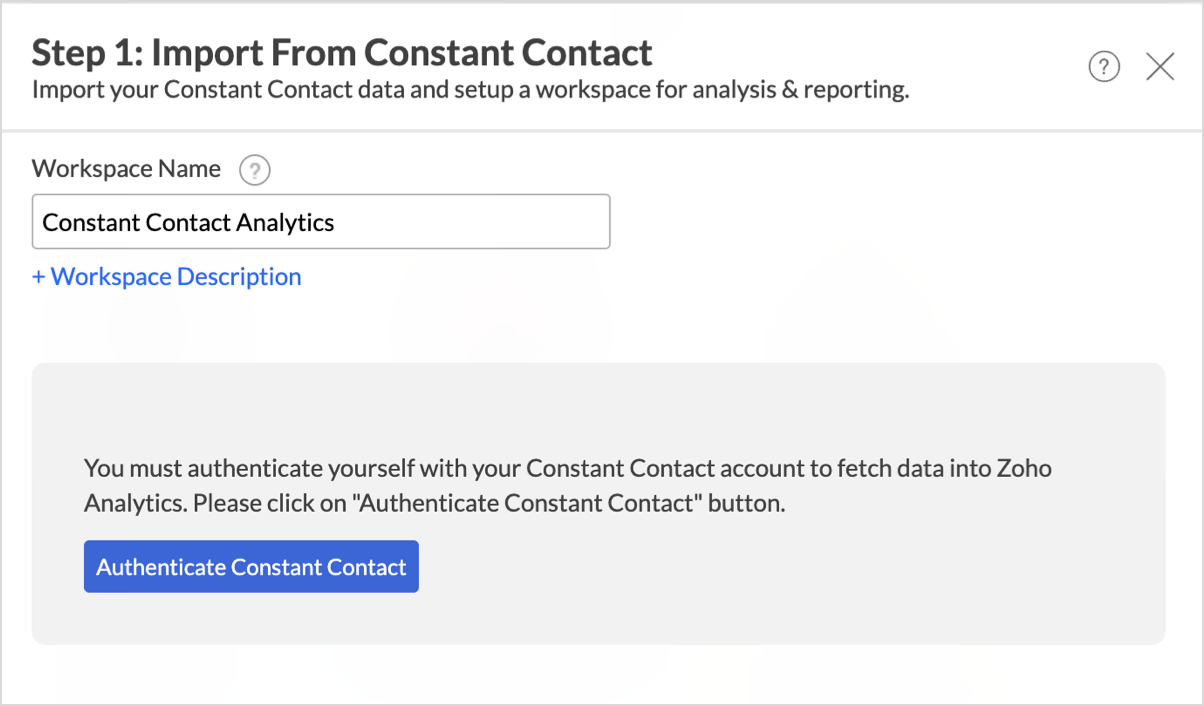Show the Workspace Name tooltip question mark
This screenshot has height=706, width=1204.
[255, 171]
